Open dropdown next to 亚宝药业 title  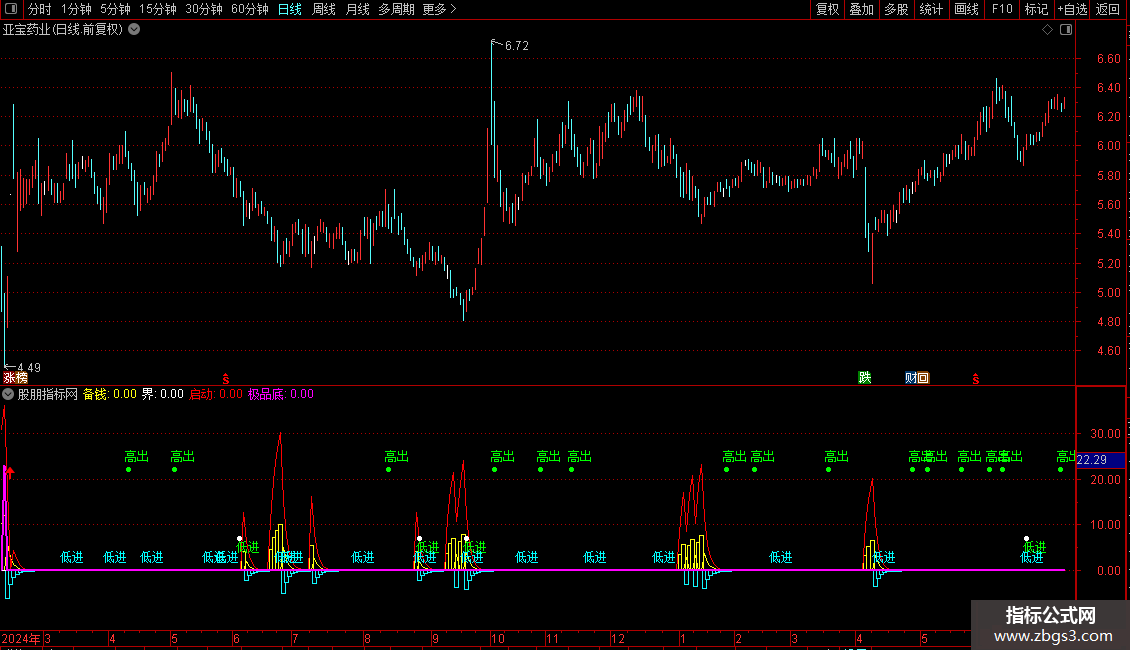click(x=134, y=30)
